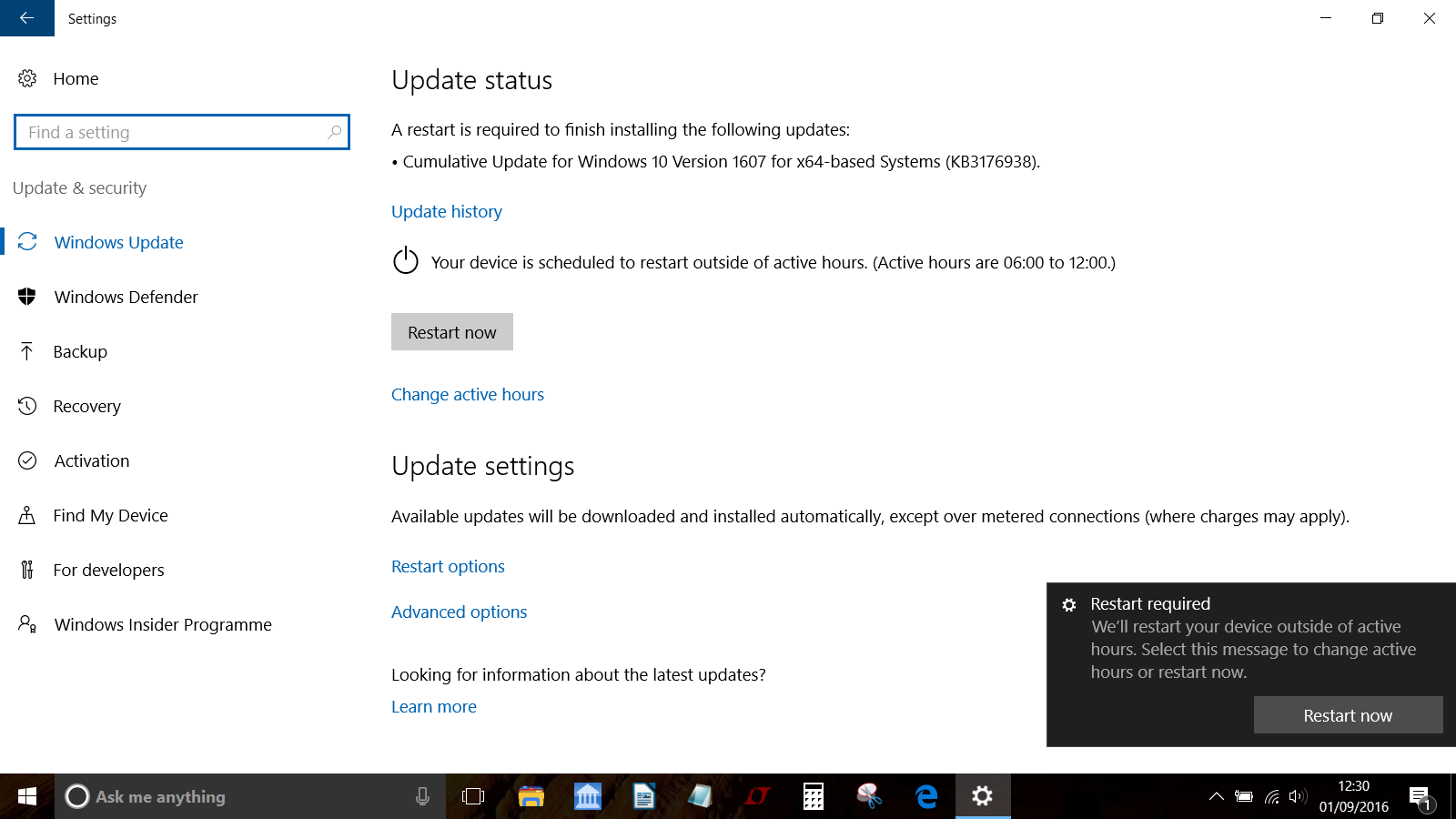The height and width of the screenshot is (819, 1456).
Task: Open the Action Center notifications icon
Action: click(x=1421, y=798)
